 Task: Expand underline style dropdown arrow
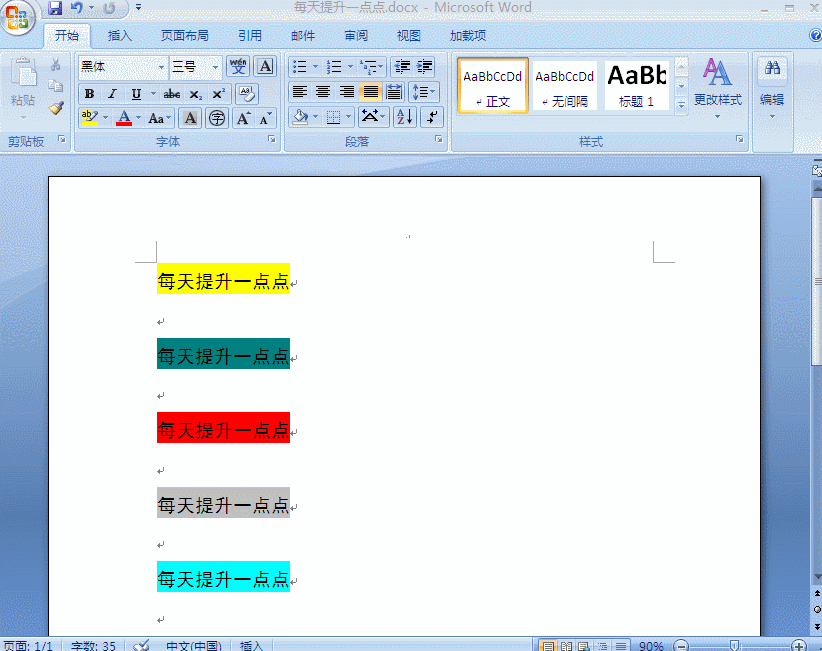(x=153, y=94)
